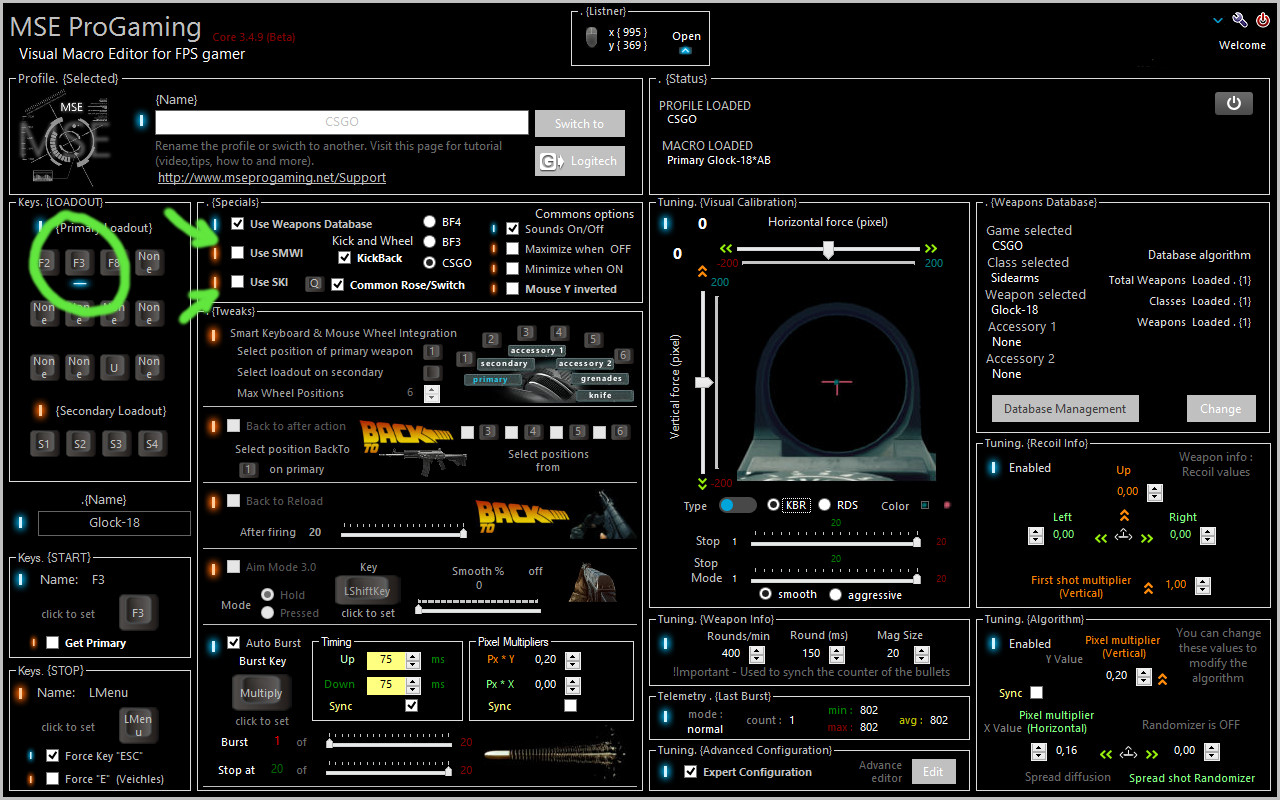
Task: Select the knife slot on wheel diagram
Action: [600, 395]
